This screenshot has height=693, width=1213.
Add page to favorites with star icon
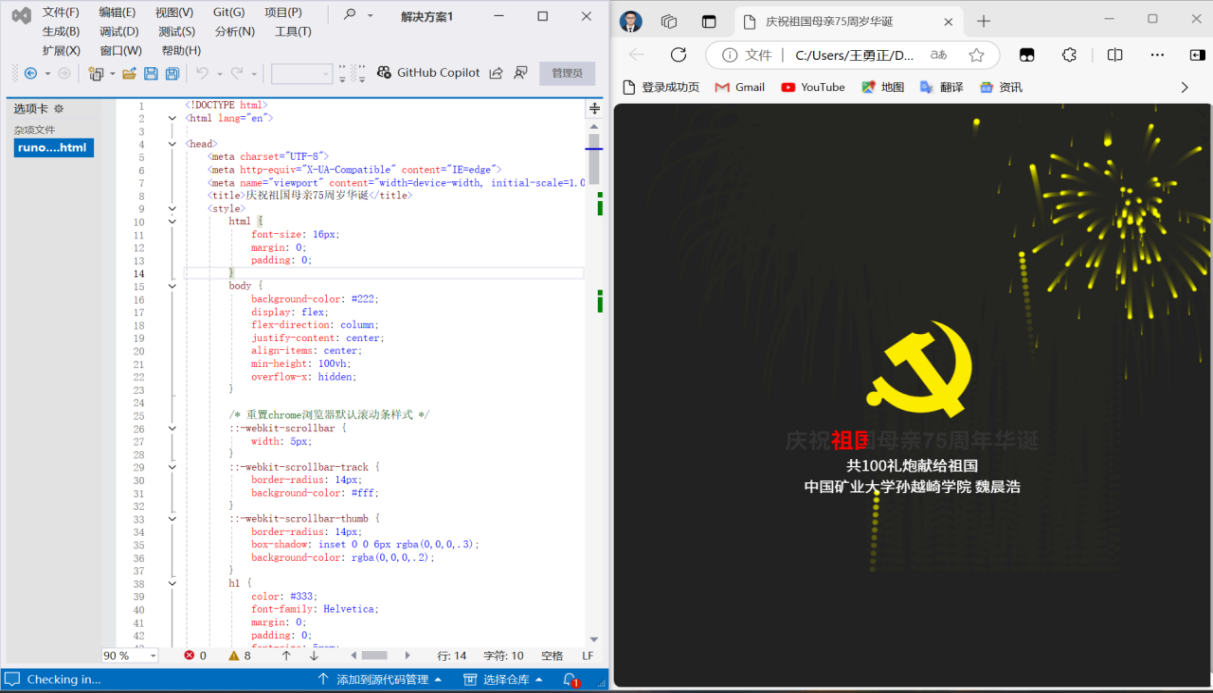point(976,55)
